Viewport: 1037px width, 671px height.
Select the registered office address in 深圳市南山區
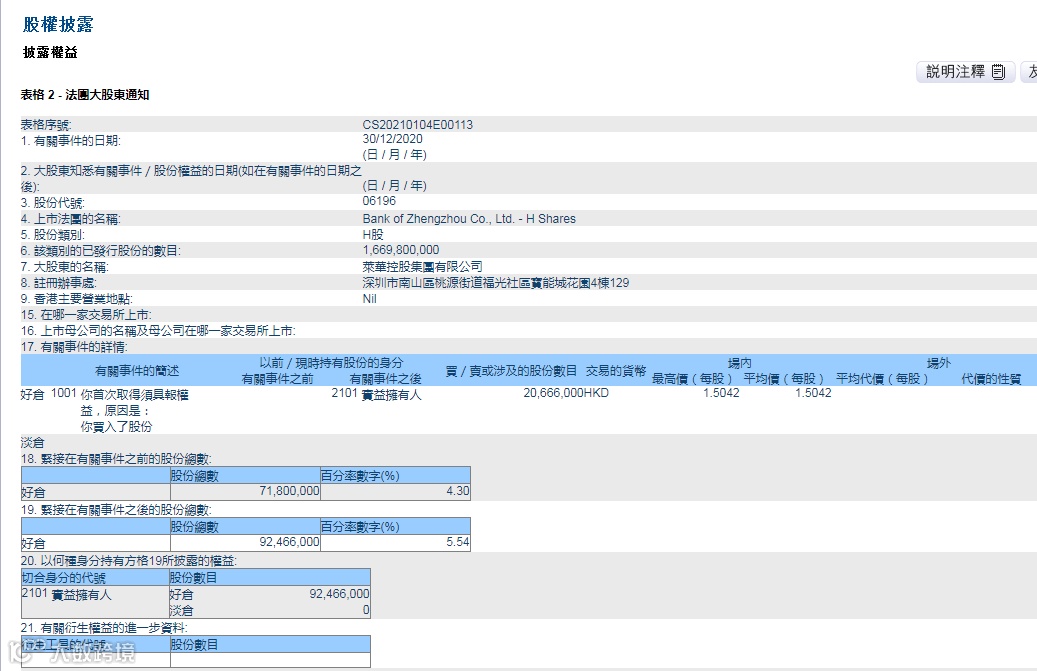[x=495, y=283]
